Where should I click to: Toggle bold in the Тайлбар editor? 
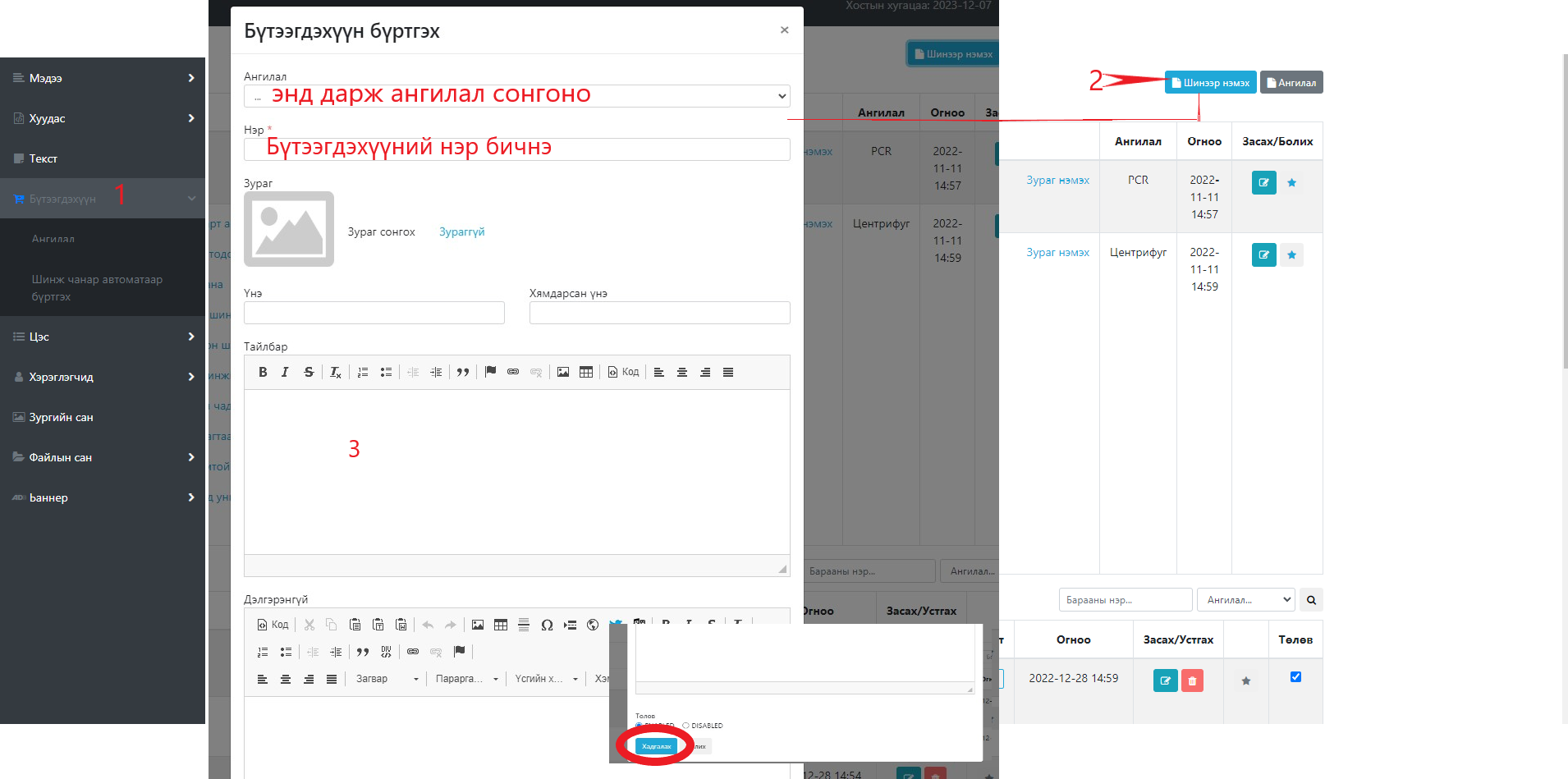263,373
